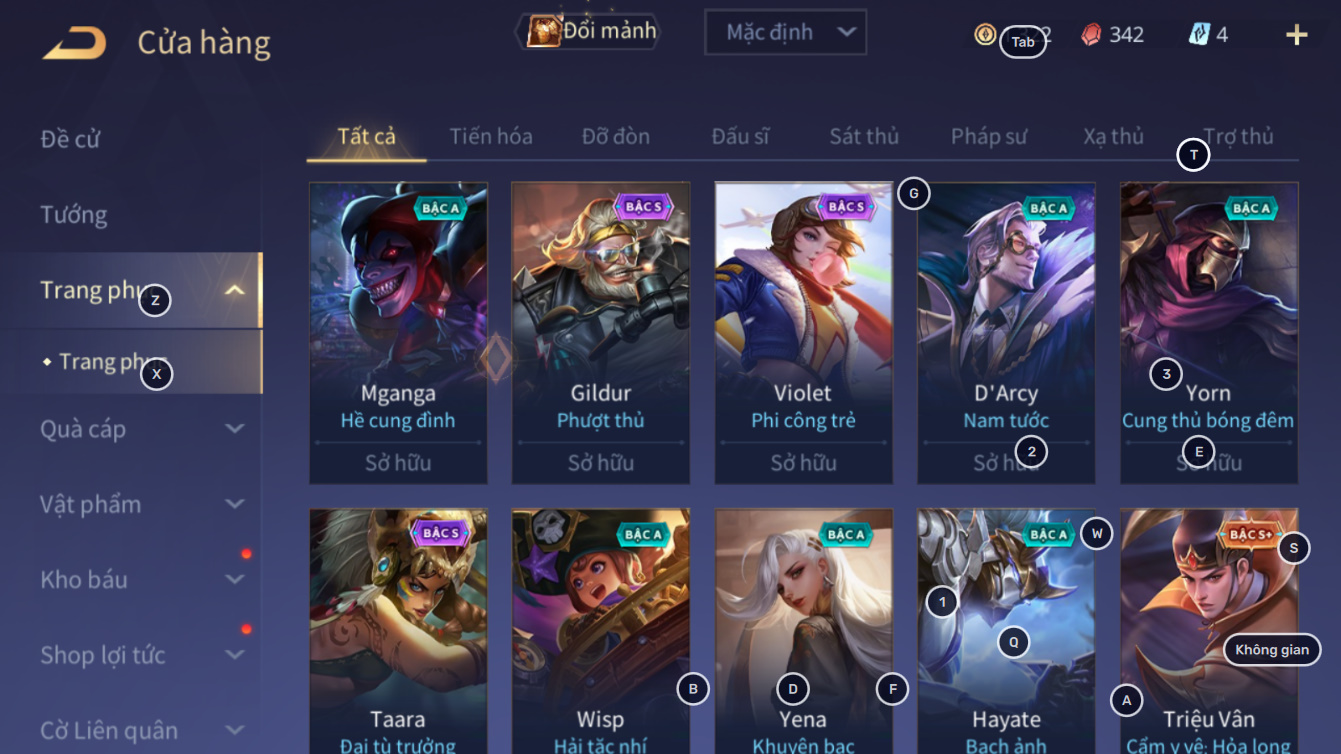Viewport: 1341px width, 754px height.
Task: Collapse the Trang phục sidebar section
Action: click(235, 291)
